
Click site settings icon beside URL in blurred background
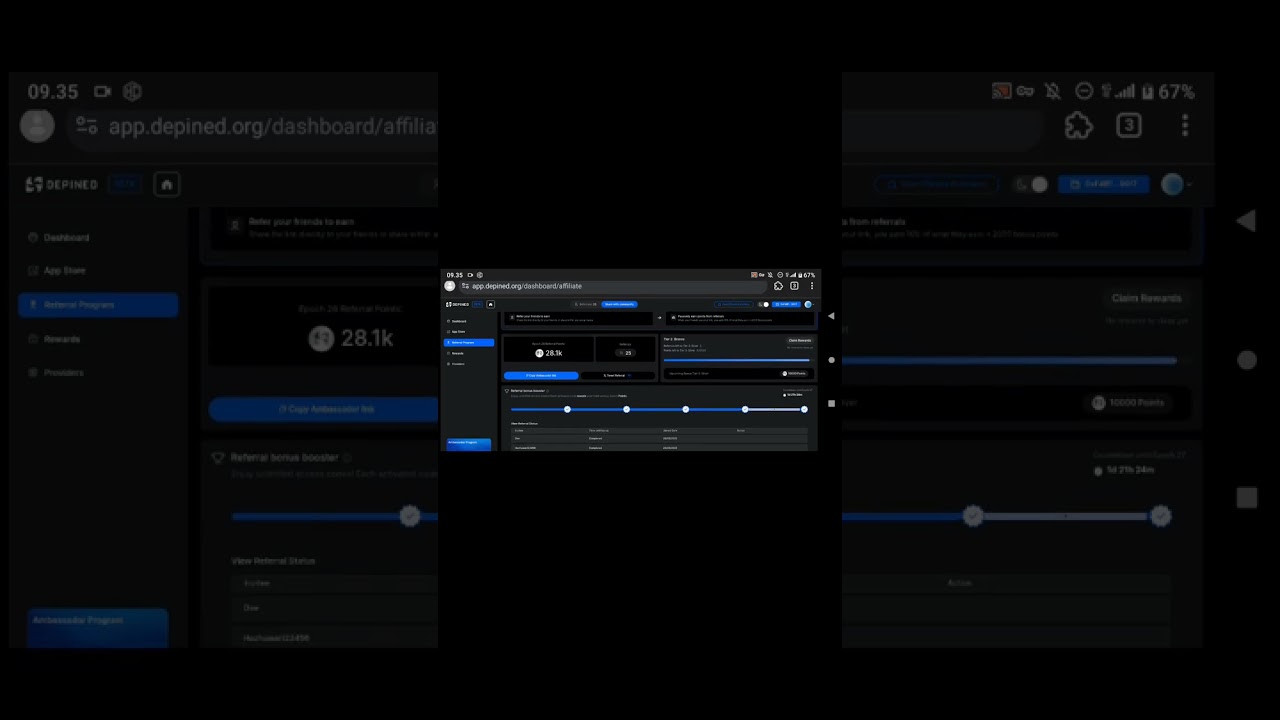point(87,126)
